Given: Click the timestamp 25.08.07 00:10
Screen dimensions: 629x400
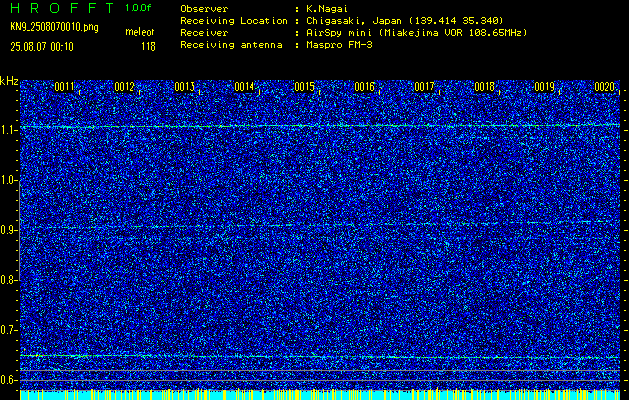Looking at the screenshot, I should coord(42,47).
